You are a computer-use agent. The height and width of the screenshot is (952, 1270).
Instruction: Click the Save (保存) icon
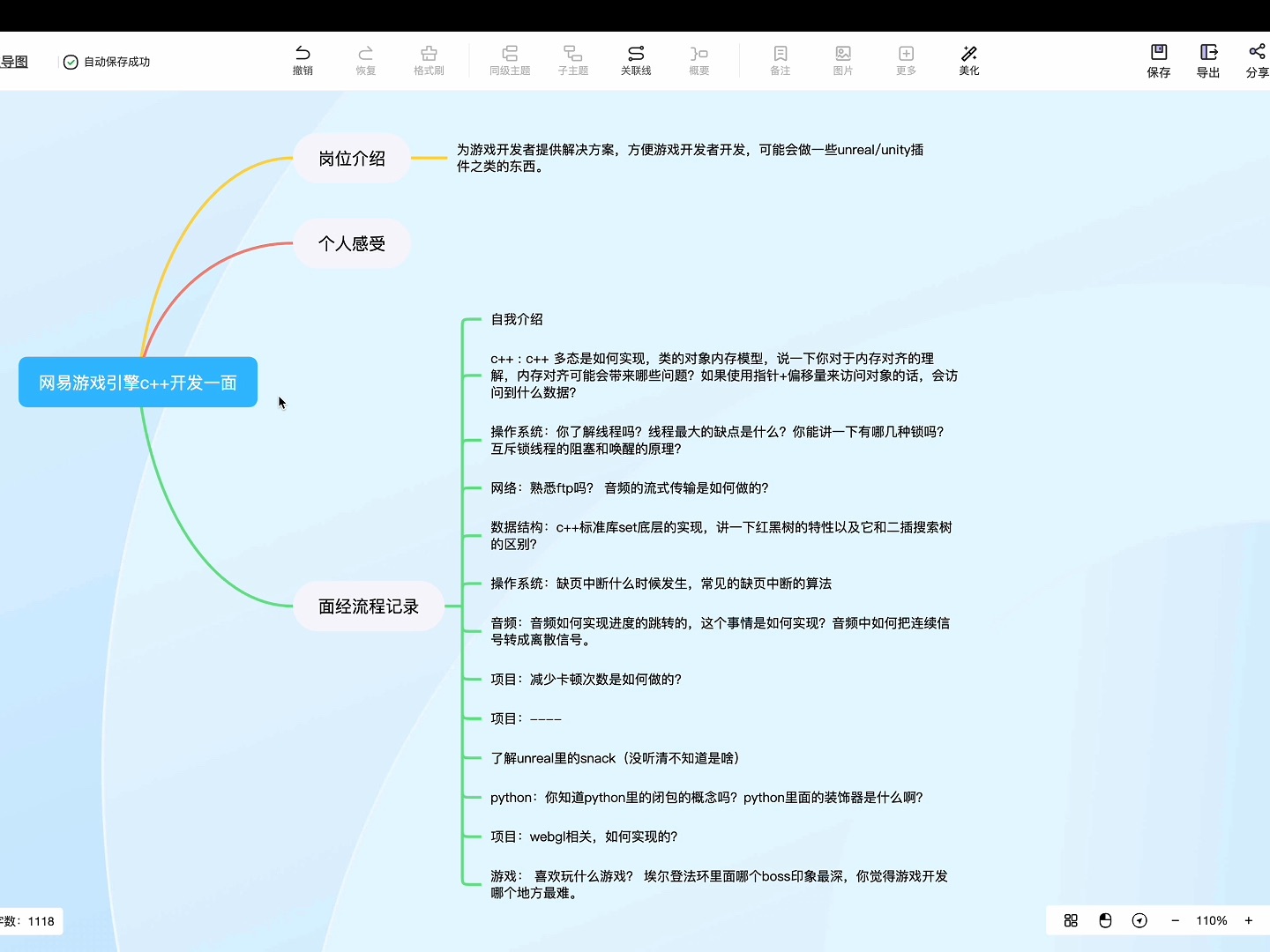click(x=1159, y=62)
